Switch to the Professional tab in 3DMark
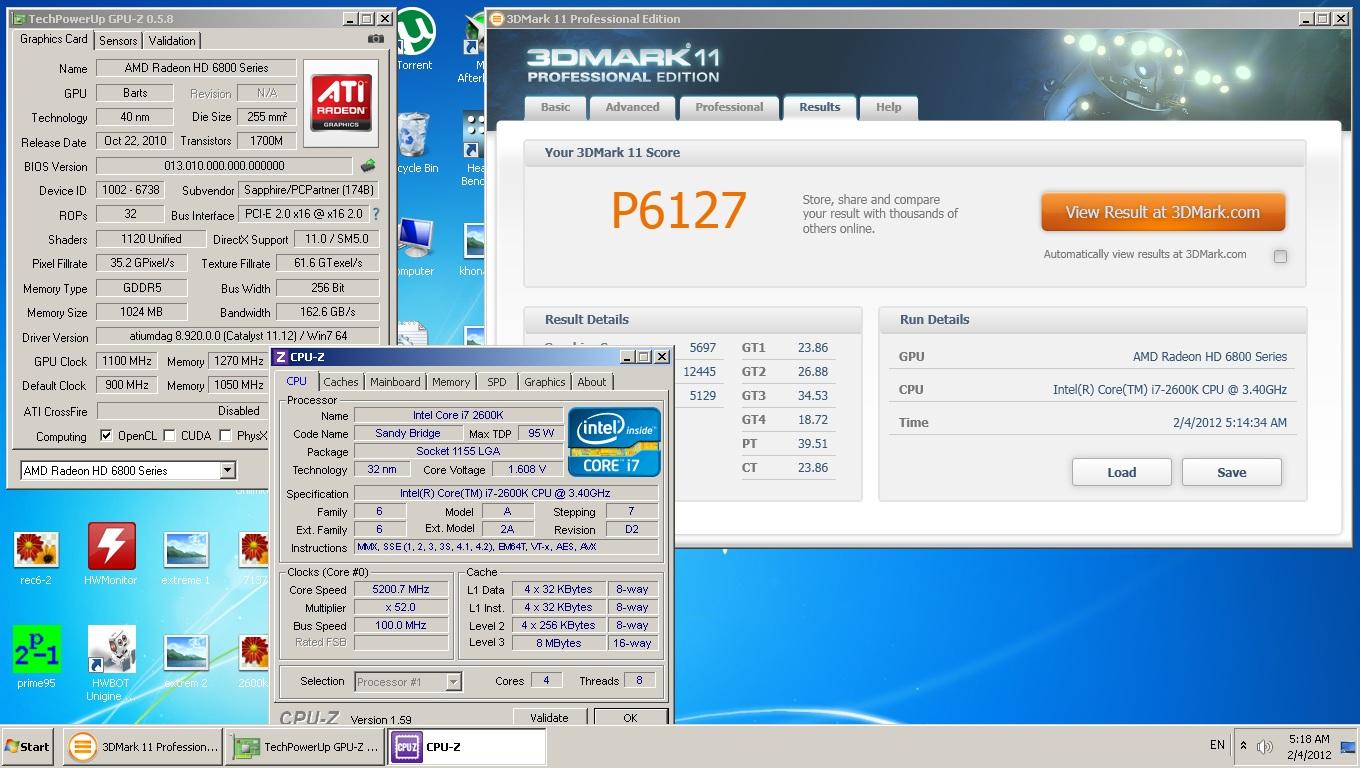This screenshot has height=768, width=1360. pyautogui.click(x=729, y=108)
